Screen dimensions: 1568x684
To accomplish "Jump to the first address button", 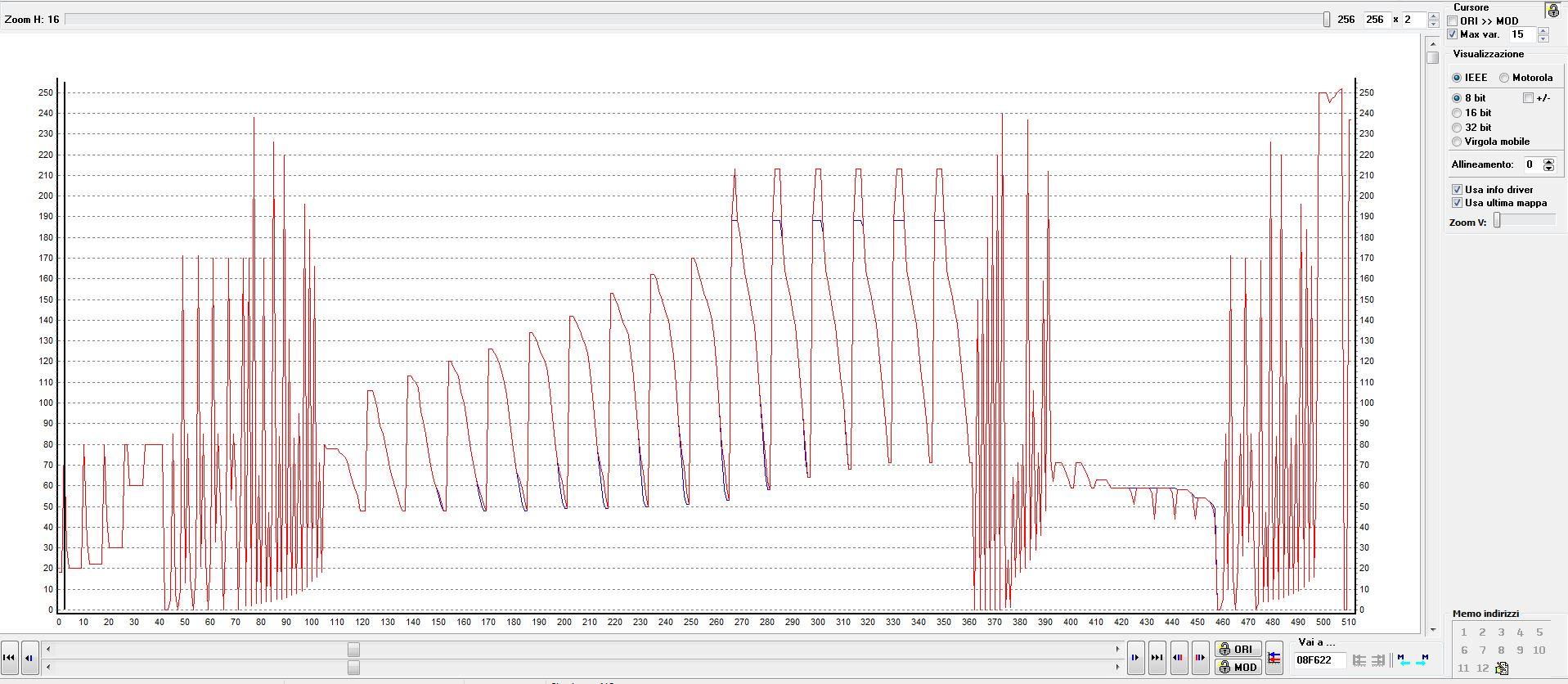I will pos(9,657).
